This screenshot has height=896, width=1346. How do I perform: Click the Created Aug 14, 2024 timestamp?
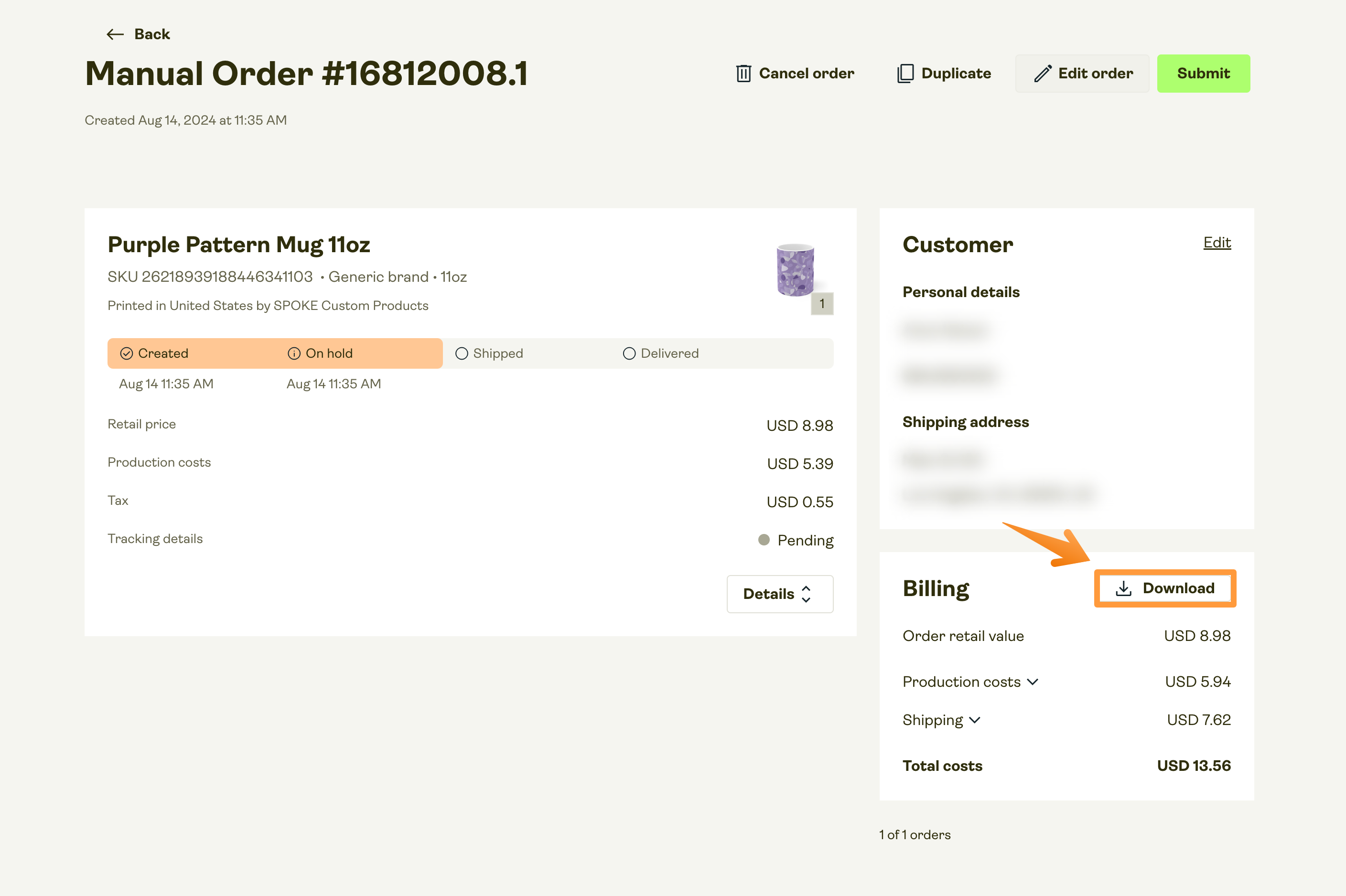(x=186, y=120)
